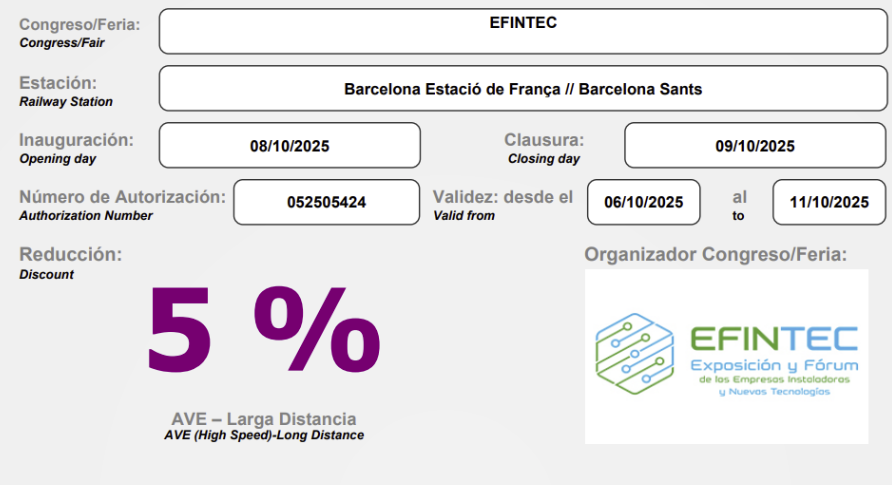Screen dimensions: 892x485
Task: Click the Estación label text
Action: click(58, 83)
